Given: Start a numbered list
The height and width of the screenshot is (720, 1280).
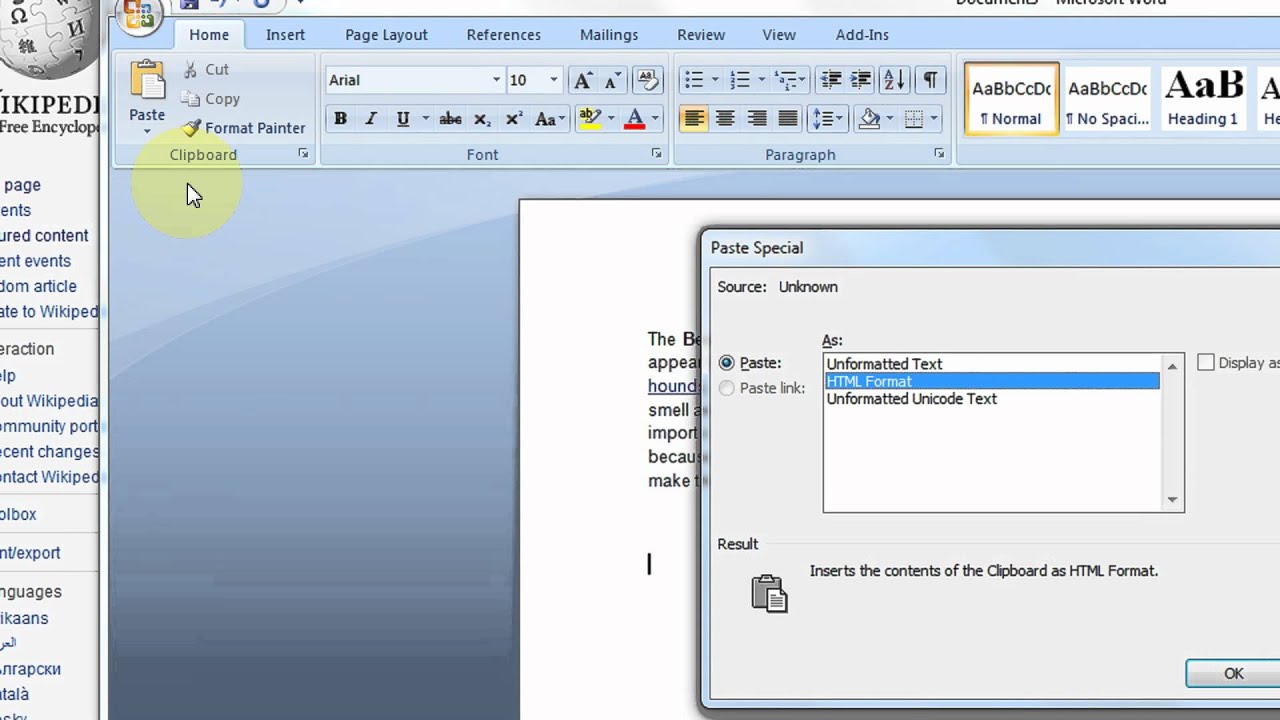Looking at the screenshot, I should [740, 80].
